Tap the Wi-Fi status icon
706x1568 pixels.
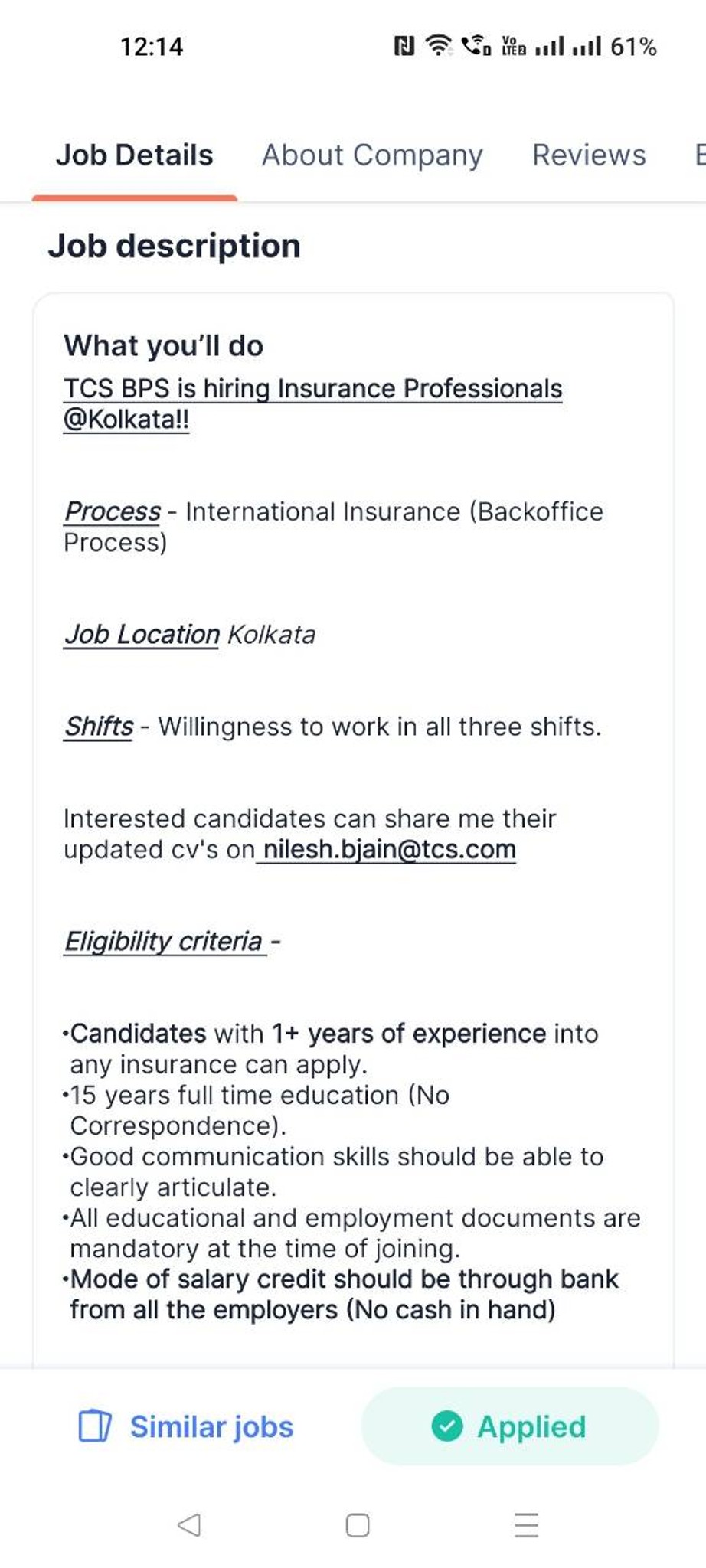pyautogui.click(x=439, y=46)
